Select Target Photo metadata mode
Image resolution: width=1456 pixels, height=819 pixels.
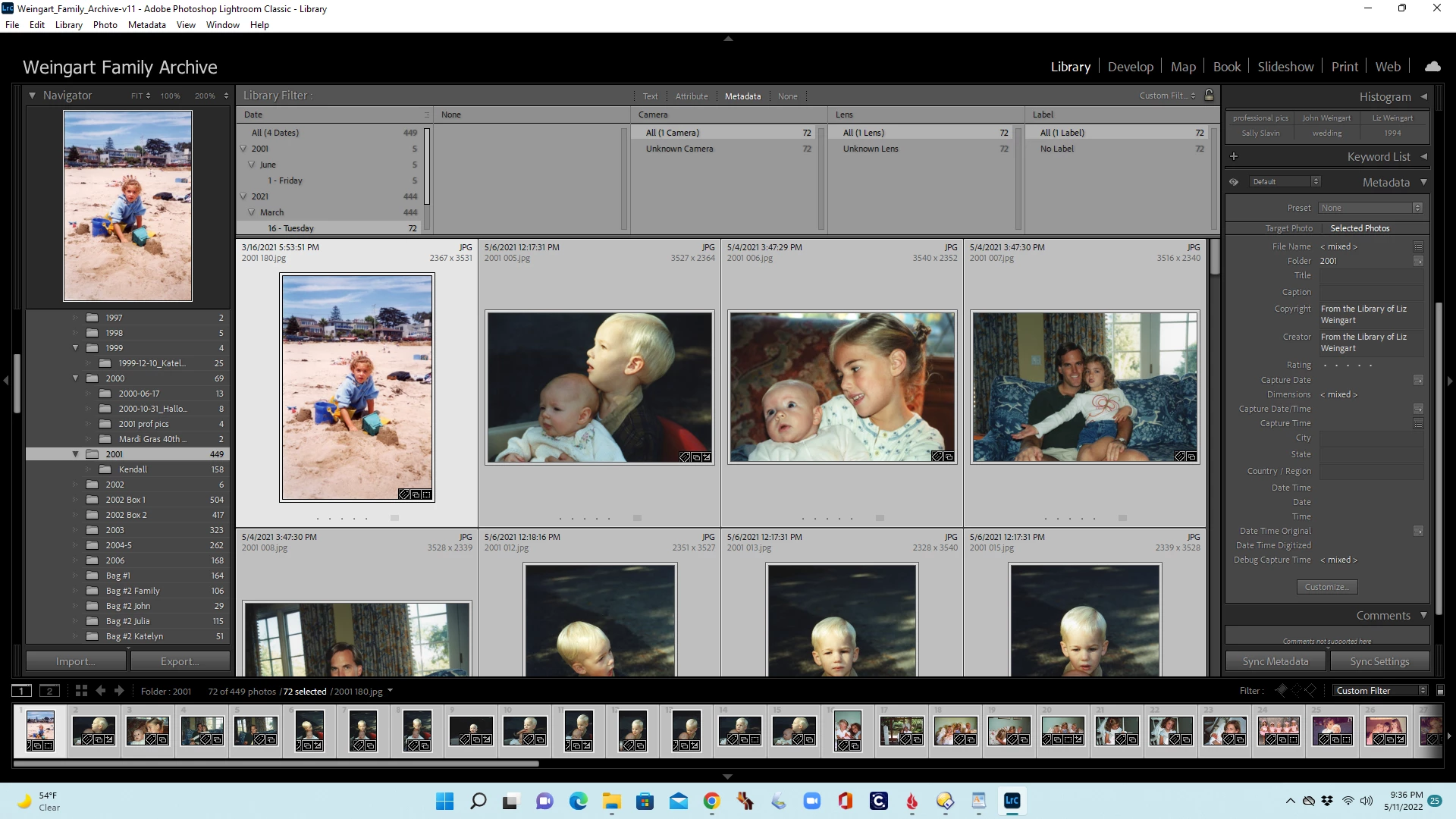tap(1288, 228)
